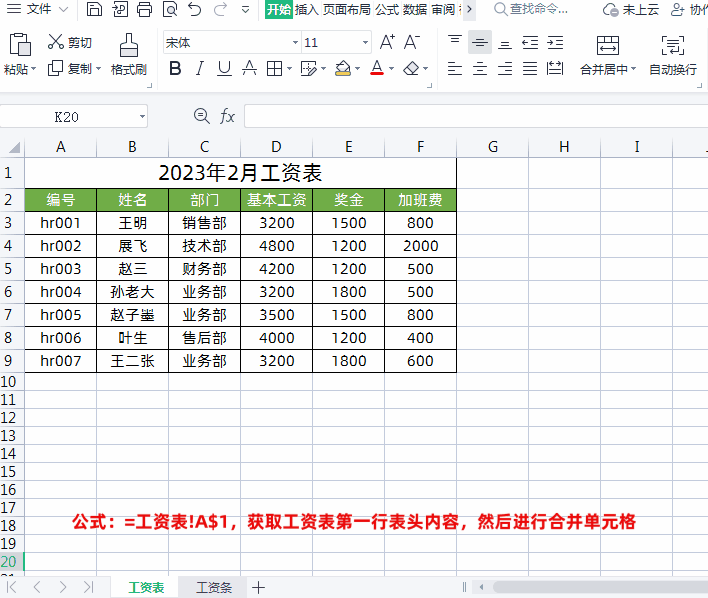Viewport: 708px width, 598px height.
Task: Switch to the 开始 ribbon tab
Action: tap(279, 9)
